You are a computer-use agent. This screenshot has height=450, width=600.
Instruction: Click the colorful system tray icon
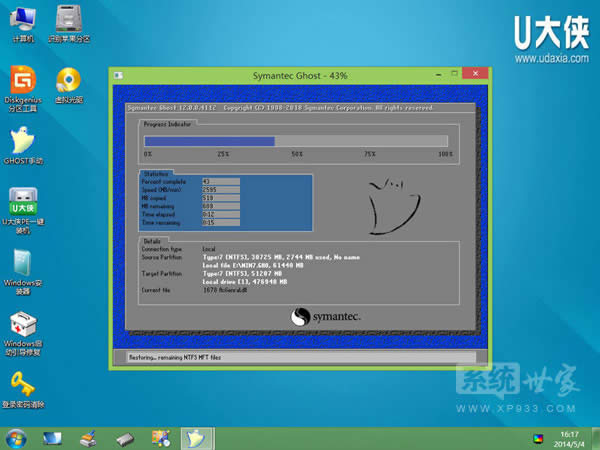pos(540,438)
